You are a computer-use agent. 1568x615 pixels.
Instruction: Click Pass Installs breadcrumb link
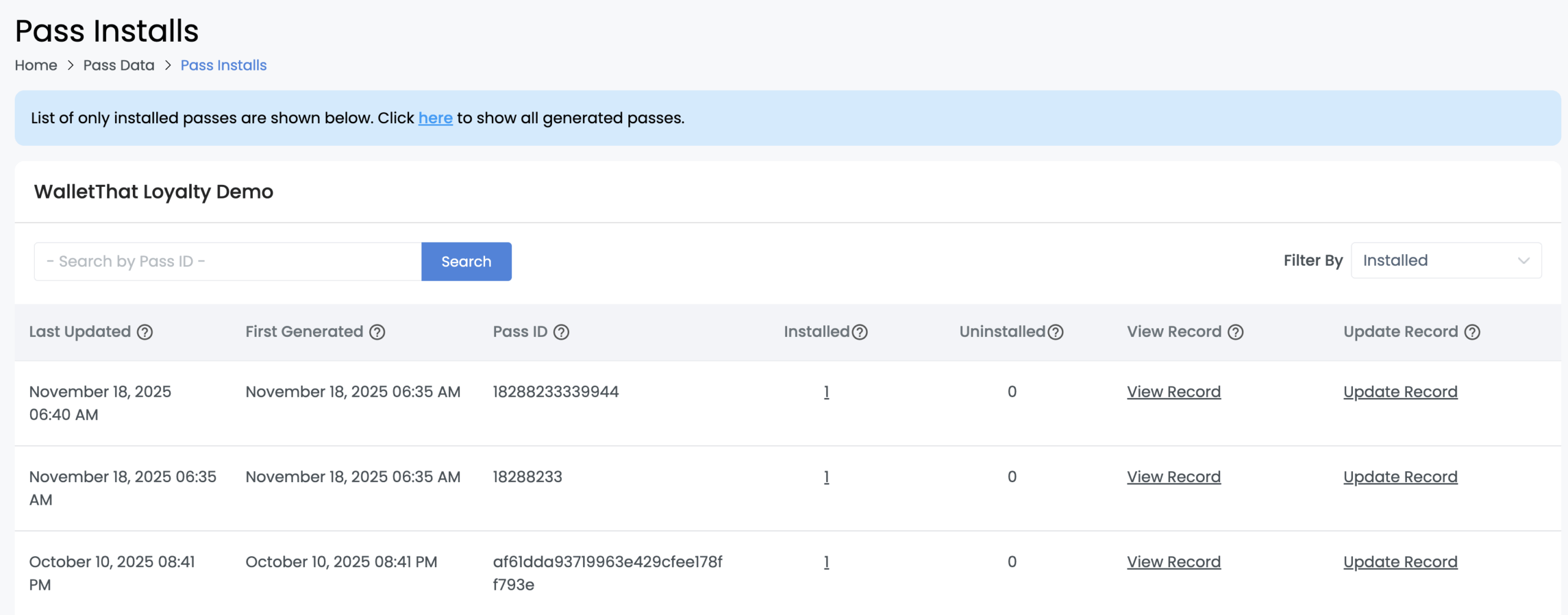pyautogui.click(x=224, y=66)
